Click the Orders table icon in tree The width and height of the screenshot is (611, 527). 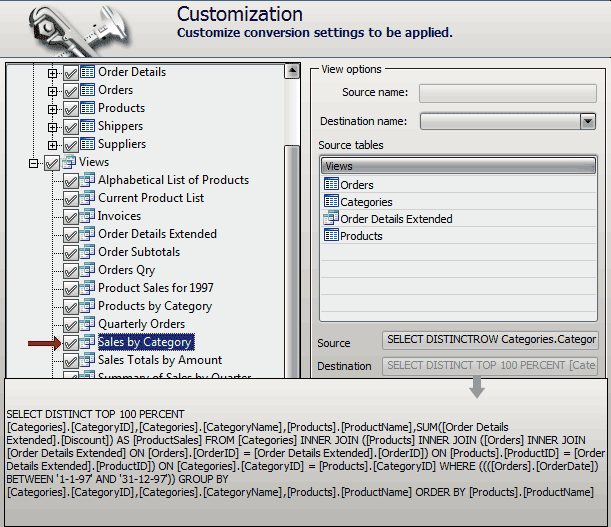click(87, 90)
